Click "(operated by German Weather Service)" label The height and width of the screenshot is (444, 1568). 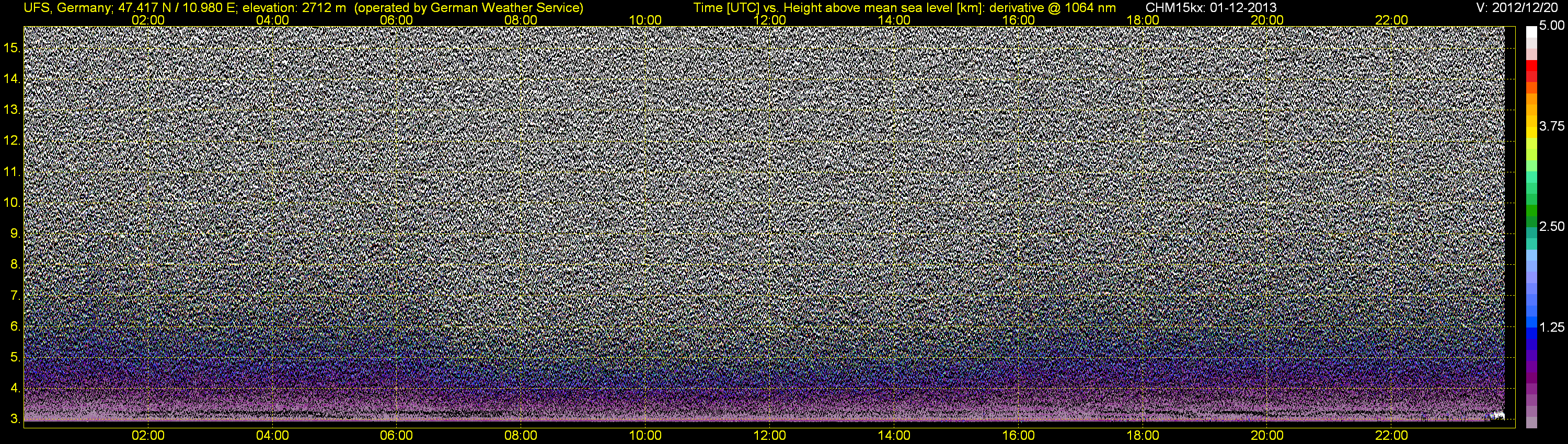468,7
